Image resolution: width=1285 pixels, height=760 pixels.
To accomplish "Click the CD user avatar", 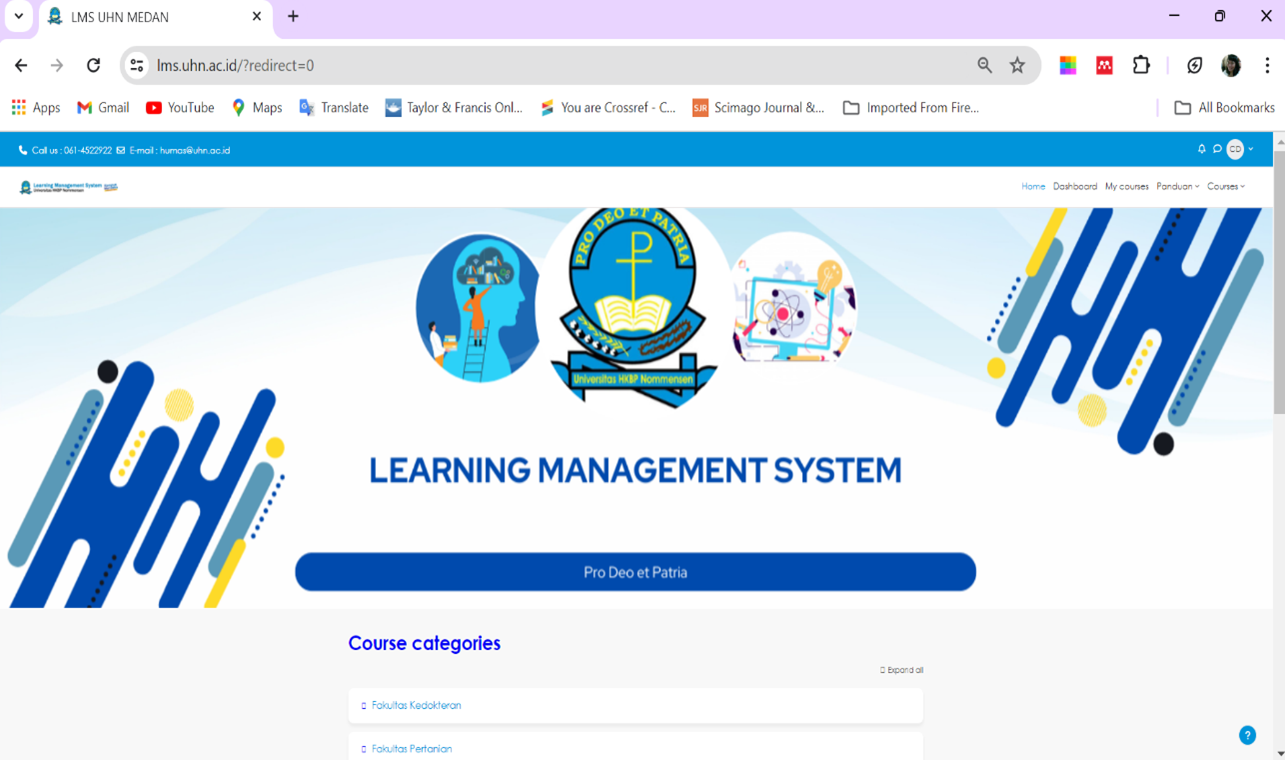I will tap(1236, 149).
